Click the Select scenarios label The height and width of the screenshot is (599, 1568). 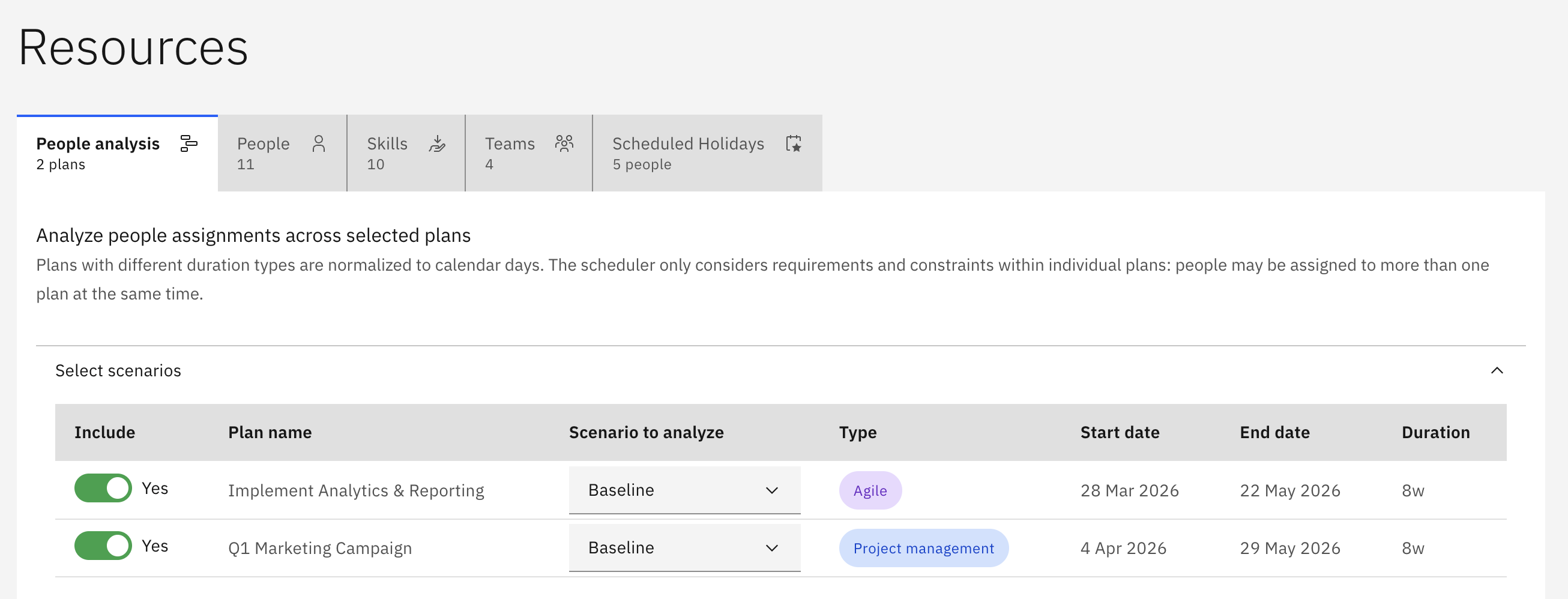tap(118, 371)
